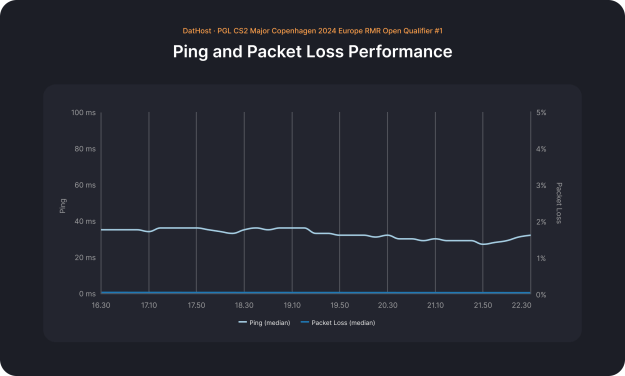The image size is (625, 376).
Task: Click the light blue Ping legend swatch
Action: tap(242, 322)
